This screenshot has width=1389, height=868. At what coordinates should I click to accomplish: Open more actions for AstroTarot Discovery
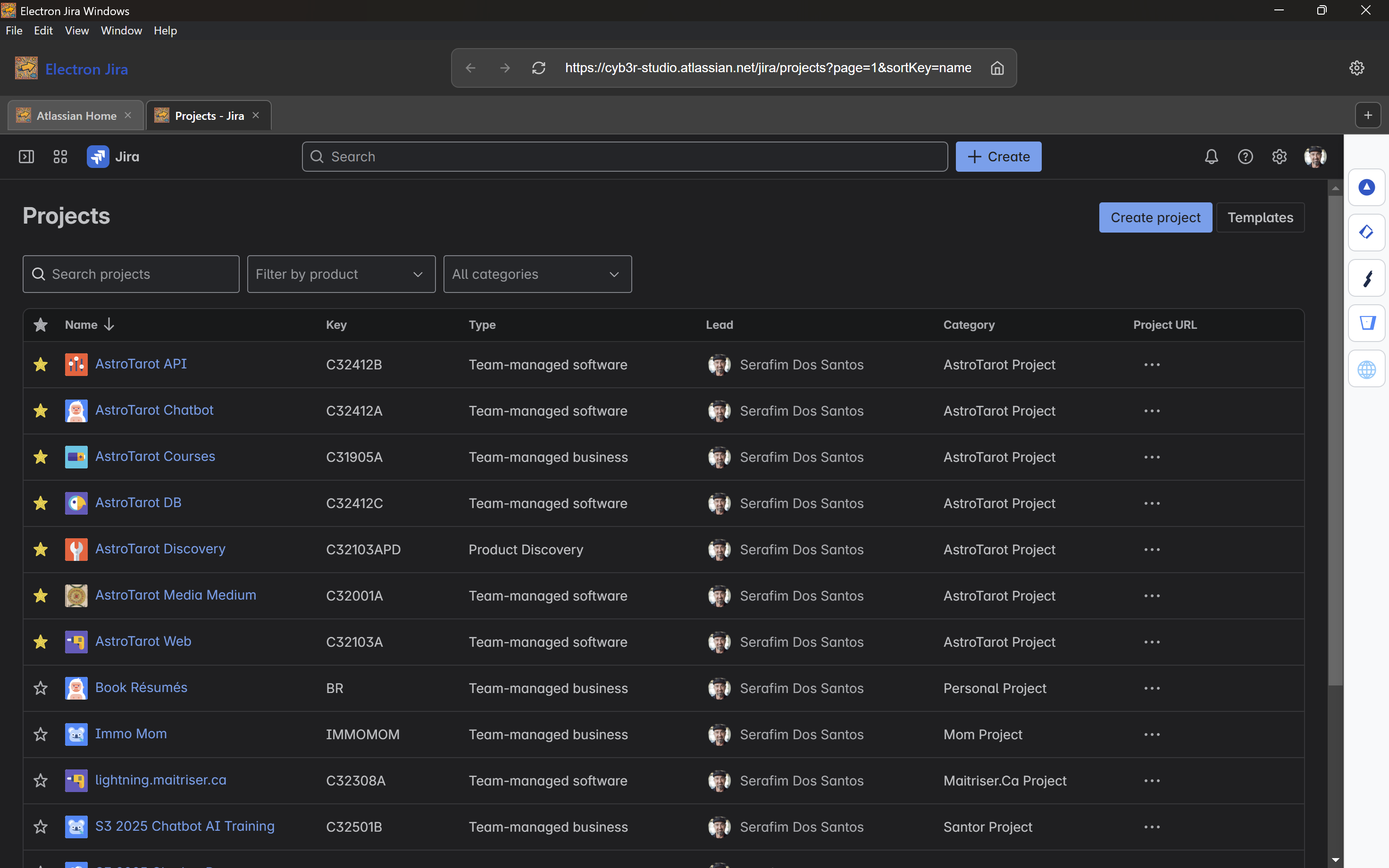[1152, 550]
